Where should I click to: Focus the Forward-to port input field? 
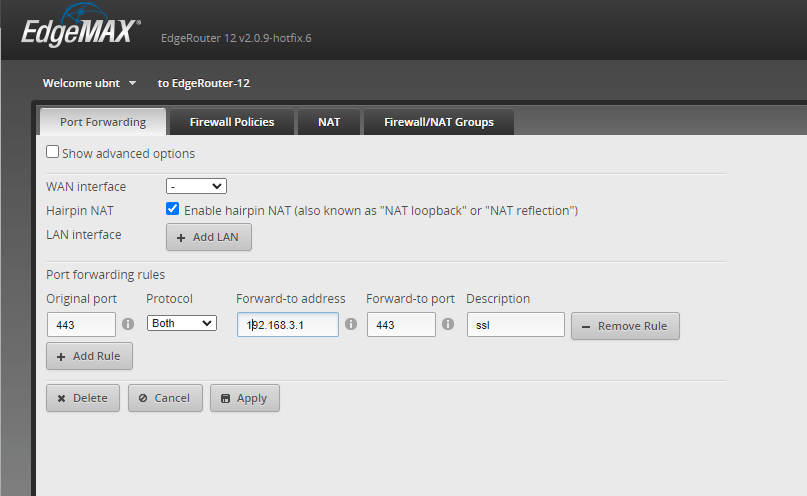click(401, 325)
